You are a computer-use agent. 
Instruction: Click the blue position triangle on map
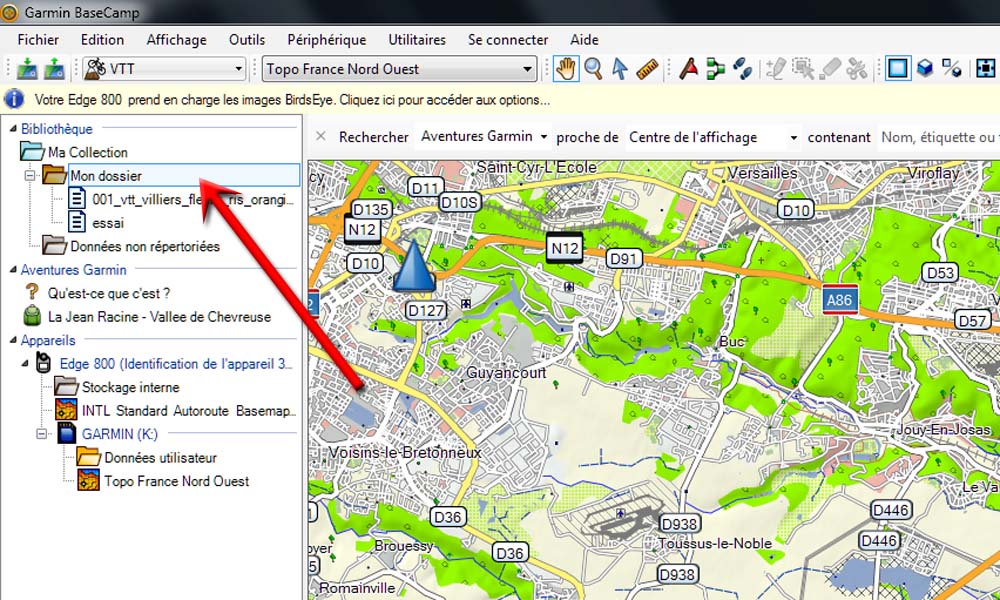pos(414,266)
